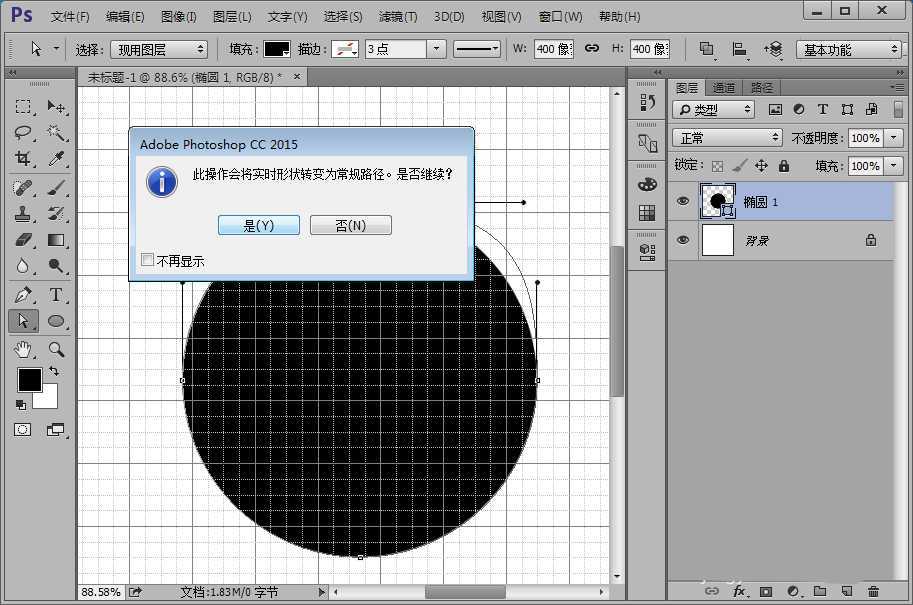The height and width of the screenshot is (605, 913).
Task: Hide the 椭圆 1 layer
Action: tap(683, 201)
